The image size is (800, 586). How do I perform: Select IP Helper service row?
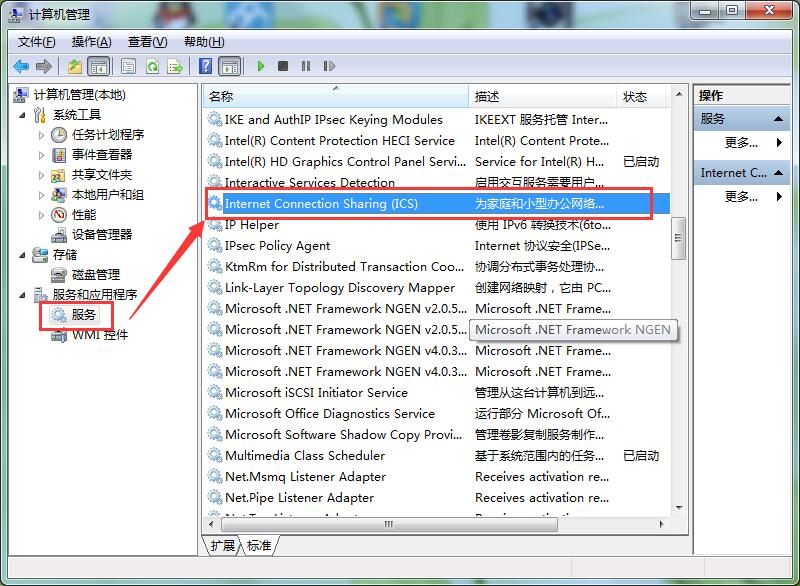437,225
